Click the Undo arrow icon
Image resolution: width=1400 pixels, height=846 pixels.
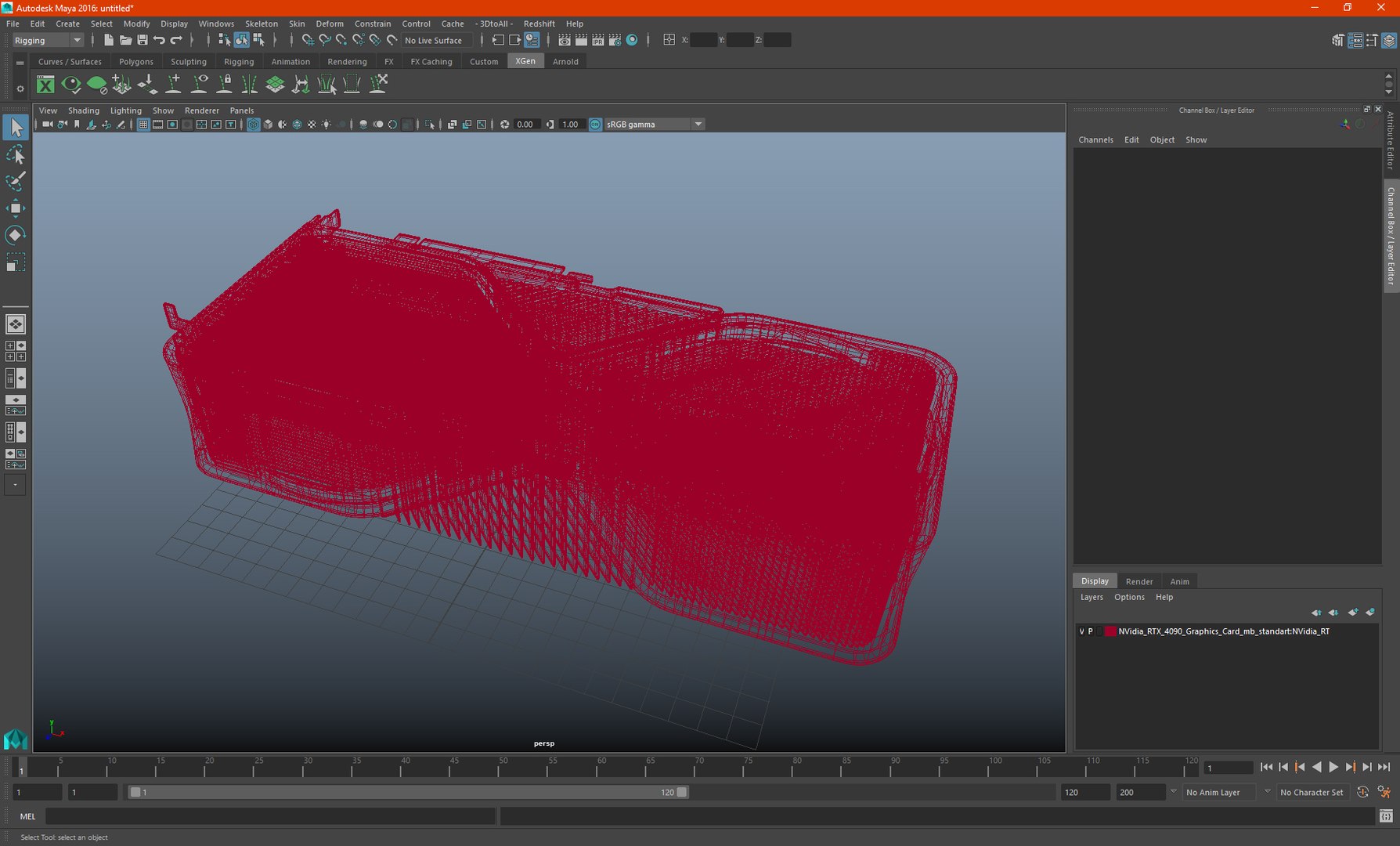[x=160, y=40]
